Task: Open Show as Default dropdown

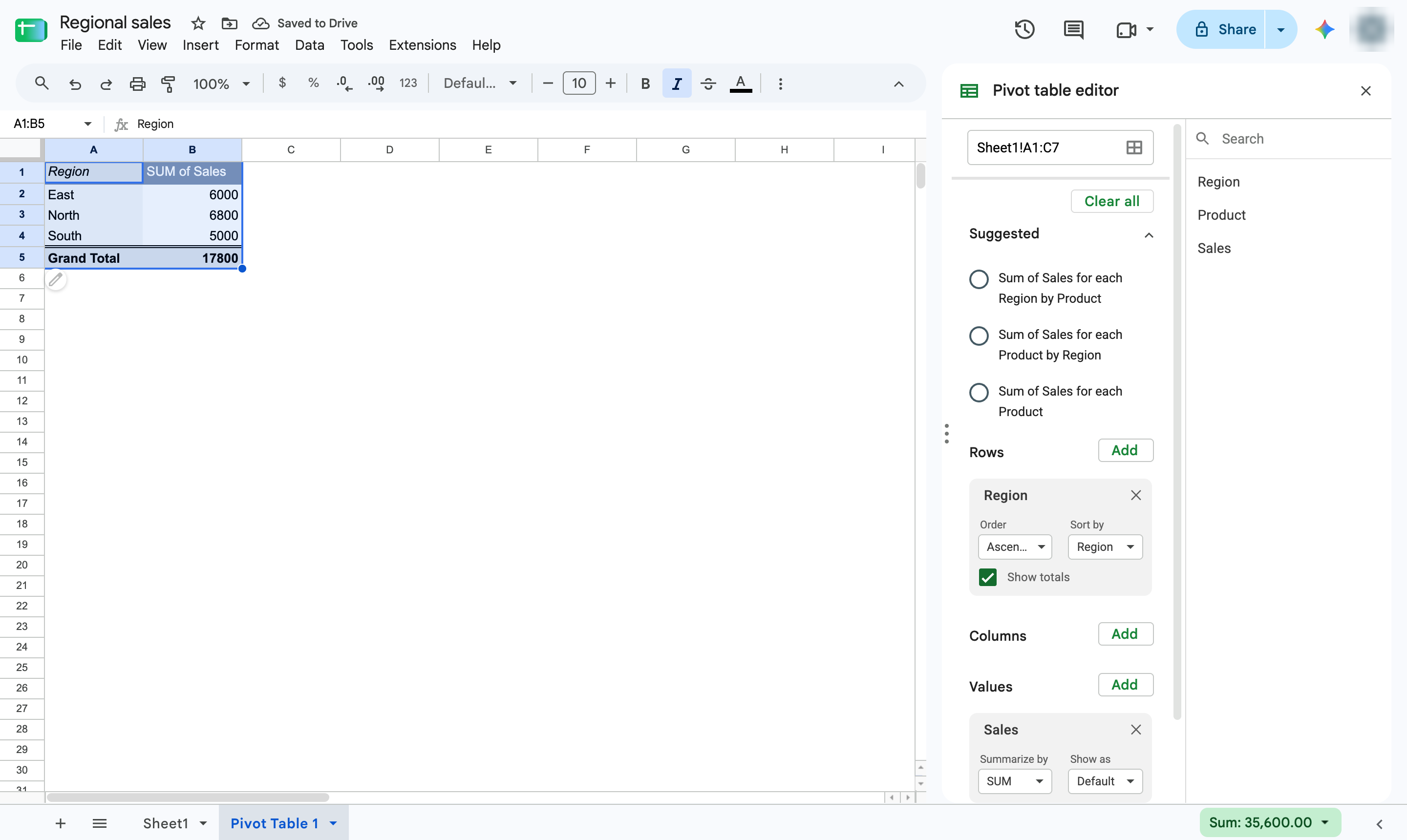Action: click(1105, 781)
